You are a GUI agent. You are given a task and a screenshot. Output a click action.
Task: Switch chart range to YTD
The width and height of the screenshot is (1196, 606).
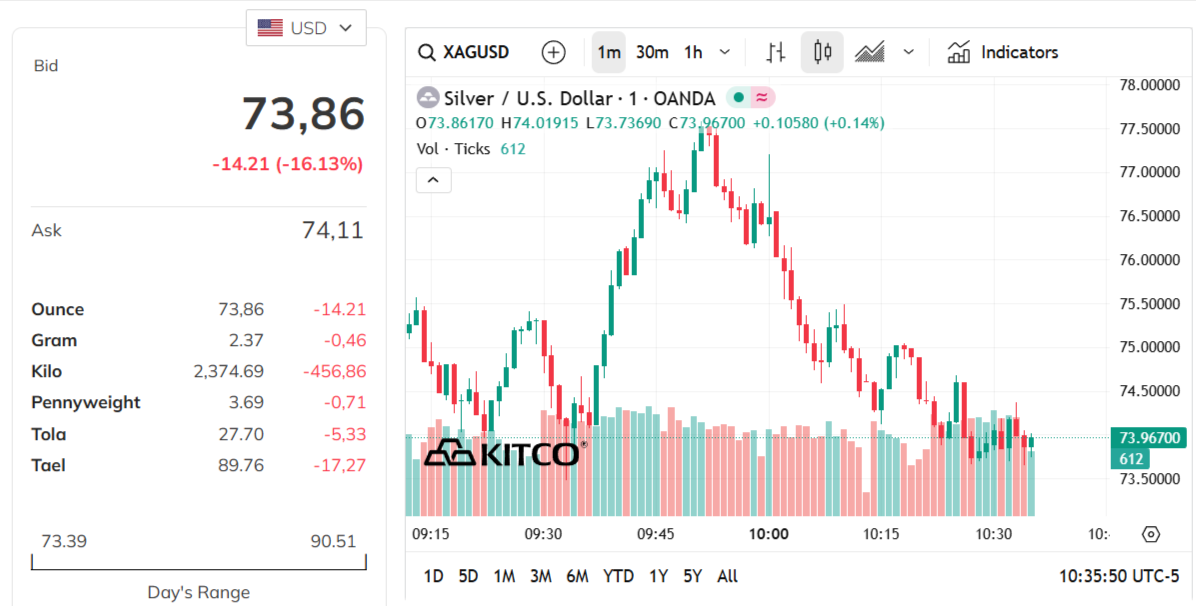click(618, 576)
